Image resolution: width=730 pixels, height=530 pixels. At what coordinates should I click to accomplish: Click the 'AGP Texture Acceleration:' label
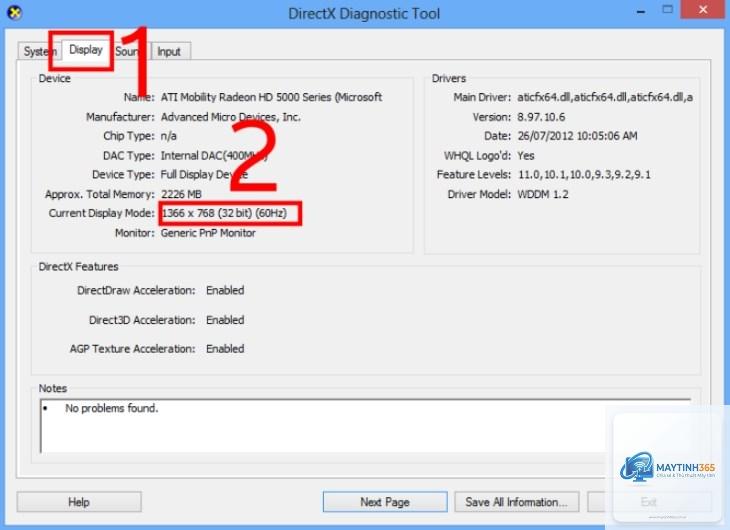click(x=132, y=349)
